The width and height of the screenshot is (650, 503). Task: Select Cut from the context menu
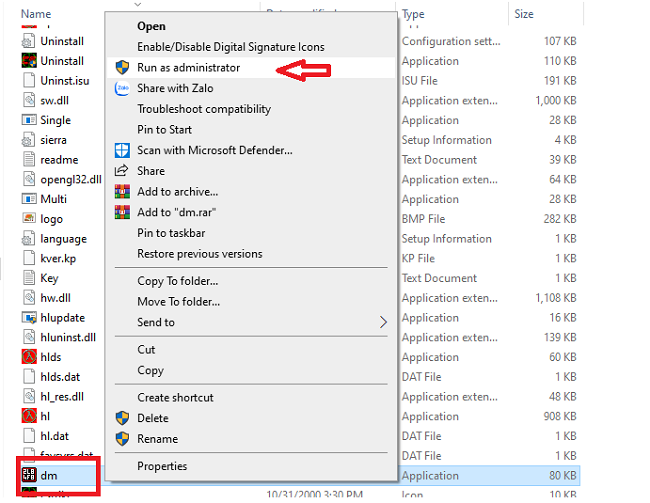click(x=251, y=350)
